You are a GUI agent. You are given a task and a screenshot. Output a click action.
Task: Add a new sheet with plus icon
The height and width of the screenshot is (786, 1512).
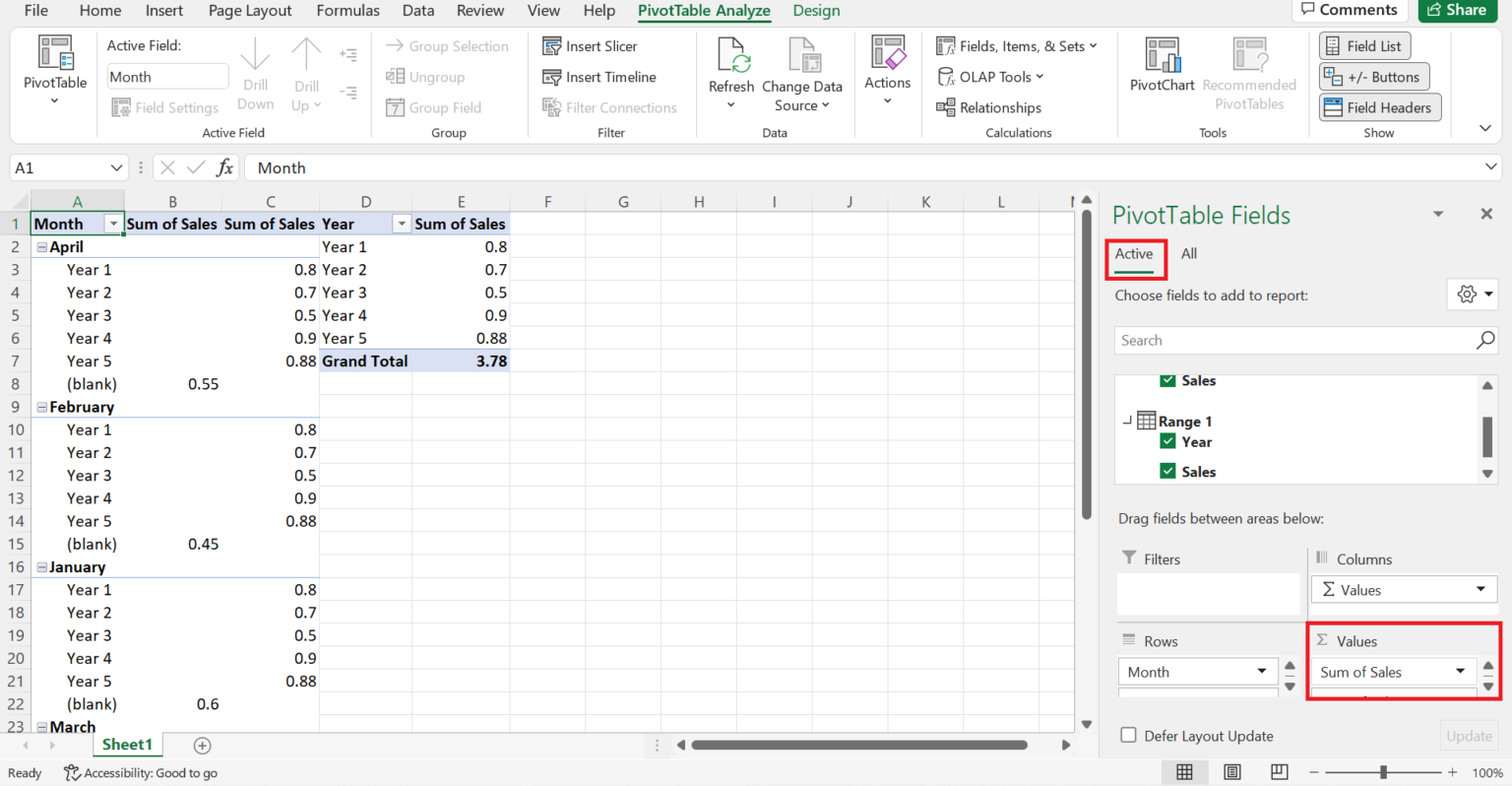click(x=202, y=746)
